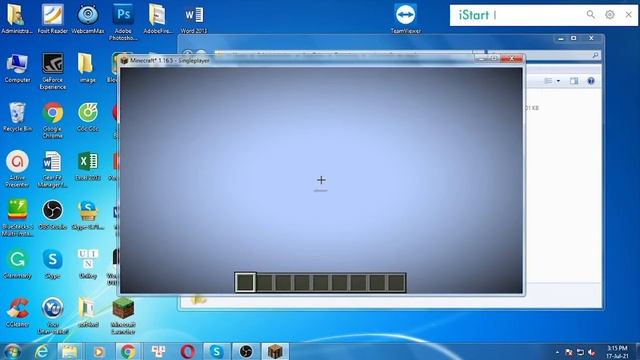Expand the Explorer view options dropdown arrow
Viewport: 640px width, 360px height.
tap(558, 81)
